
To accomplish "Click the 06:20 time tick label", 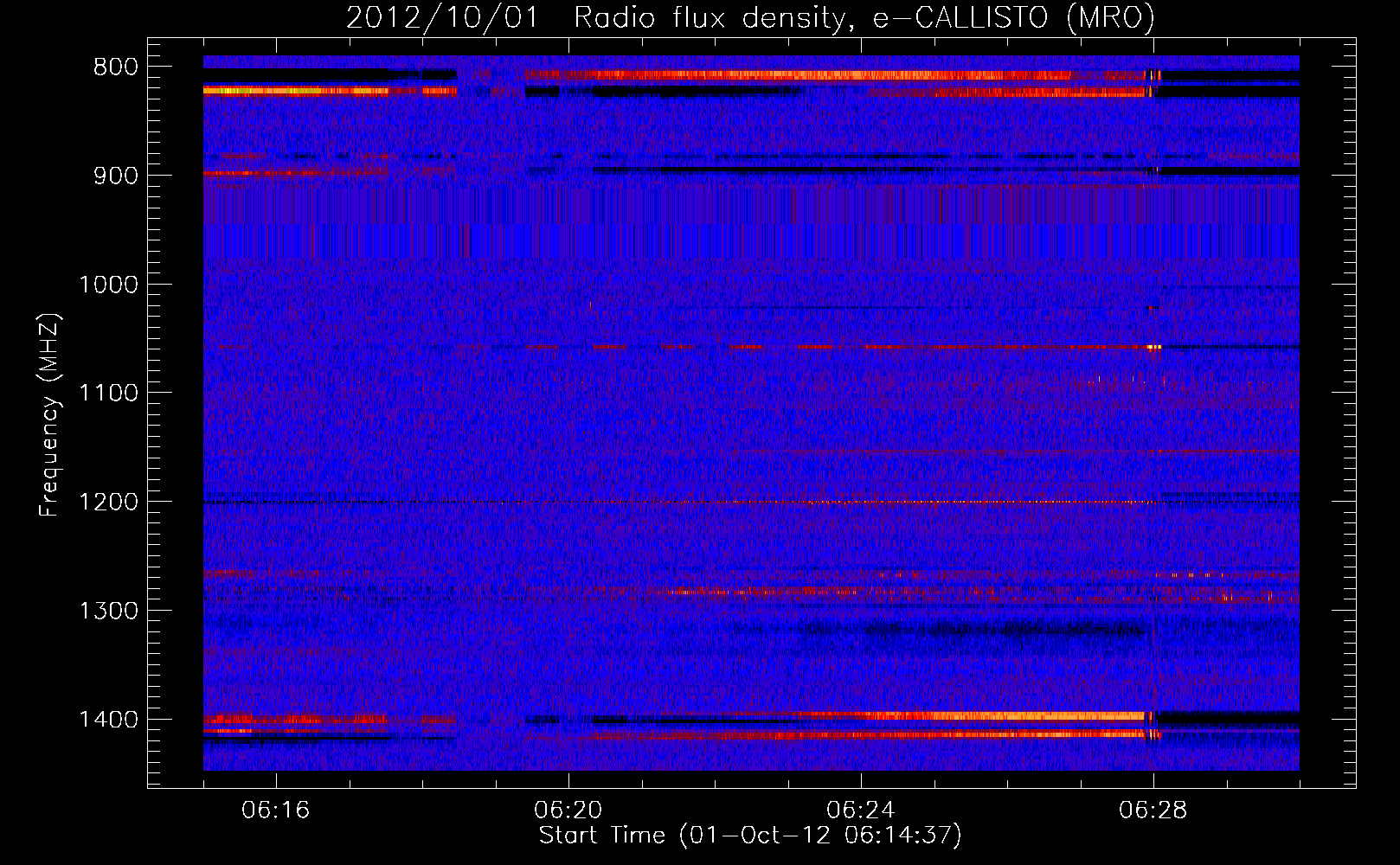I will point(568,811).
